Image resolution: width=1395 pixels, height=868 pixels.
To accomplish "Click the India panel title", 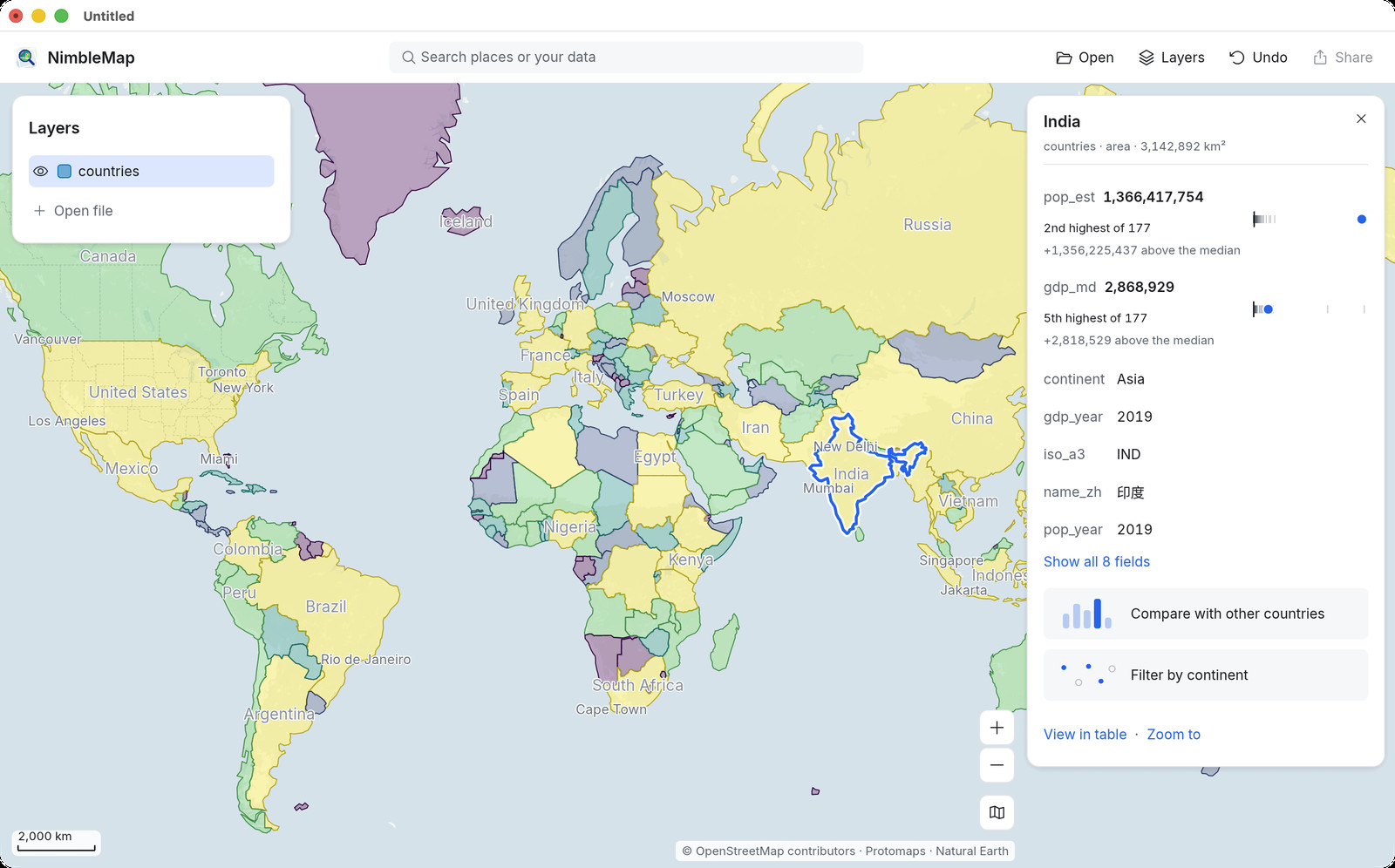I will (1062, 122).
